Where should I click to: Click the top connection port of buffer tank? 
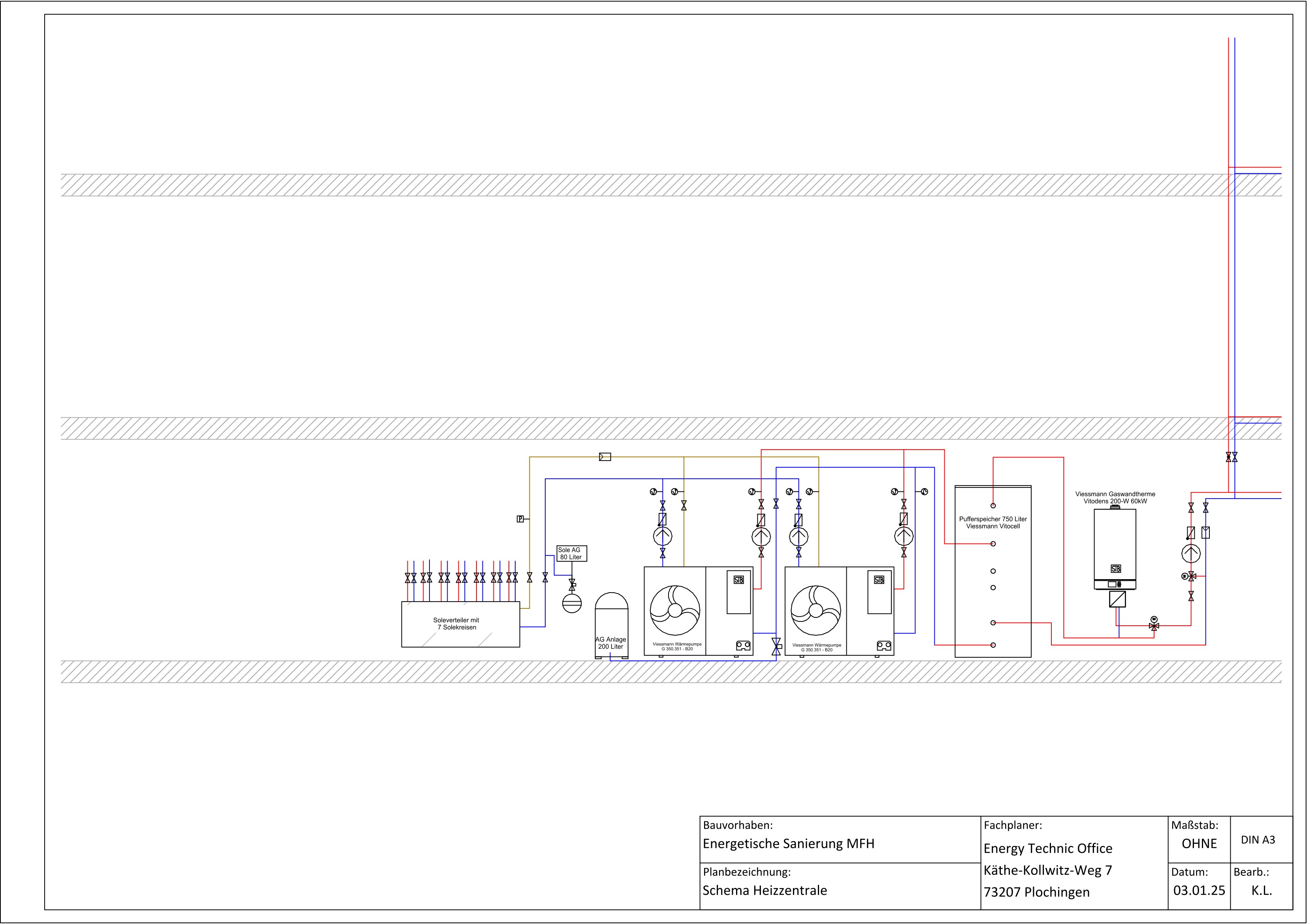pos(993,506)
